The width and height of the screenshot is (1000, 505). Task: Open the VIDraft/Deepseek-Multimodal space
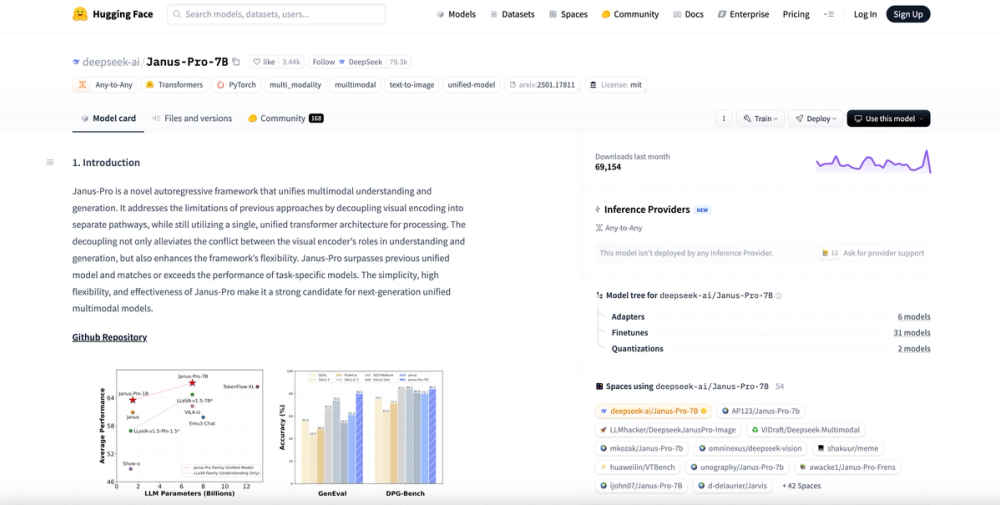tap(805, 430)
